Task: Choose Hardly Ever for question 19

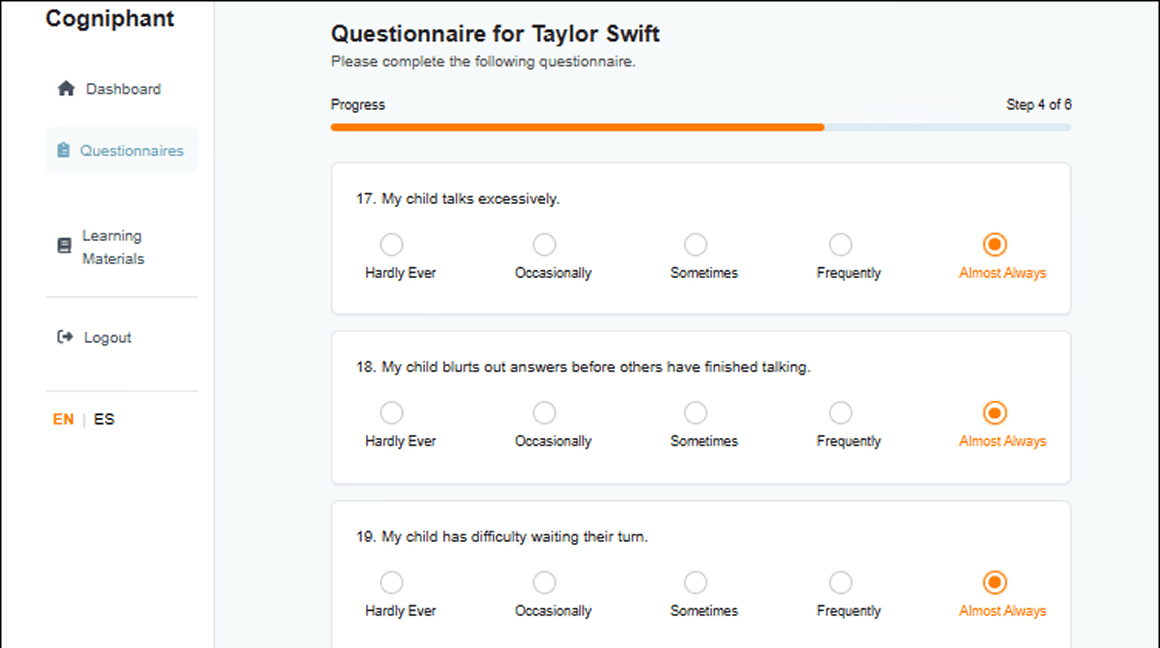Action: (x=392, y=583)
